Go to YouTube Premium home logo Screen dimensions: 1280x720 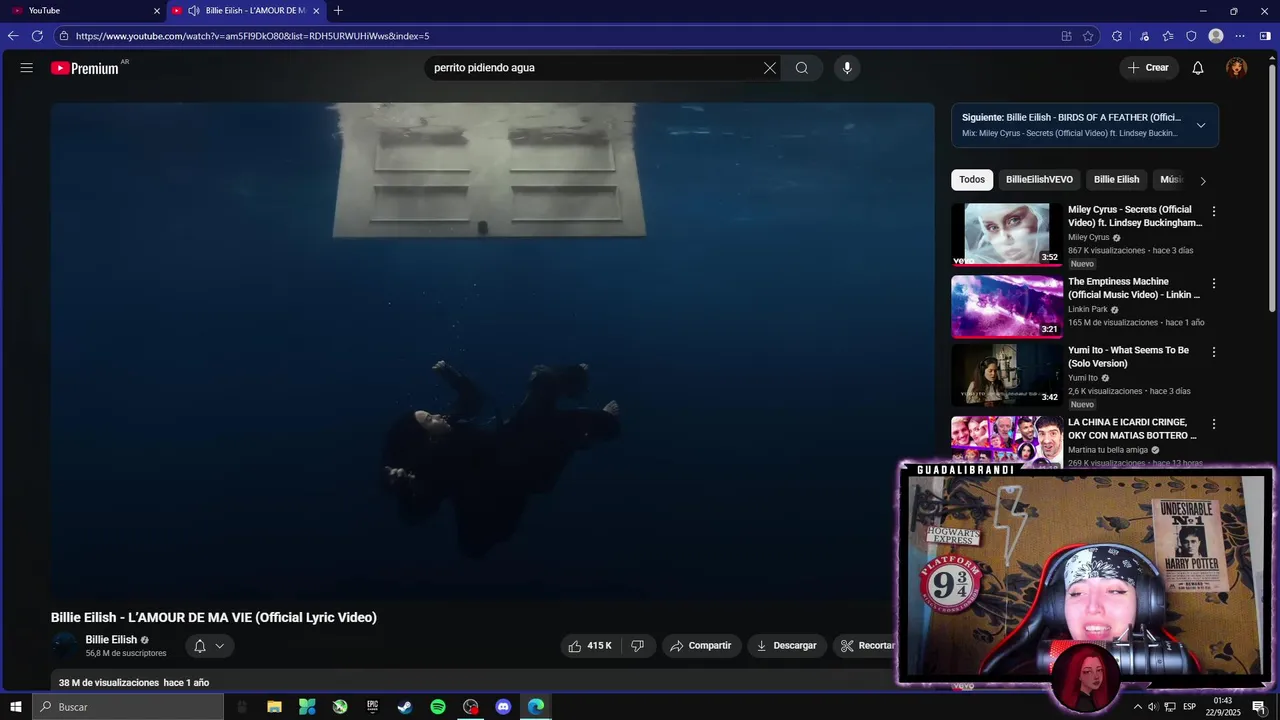tap(86, 68)
